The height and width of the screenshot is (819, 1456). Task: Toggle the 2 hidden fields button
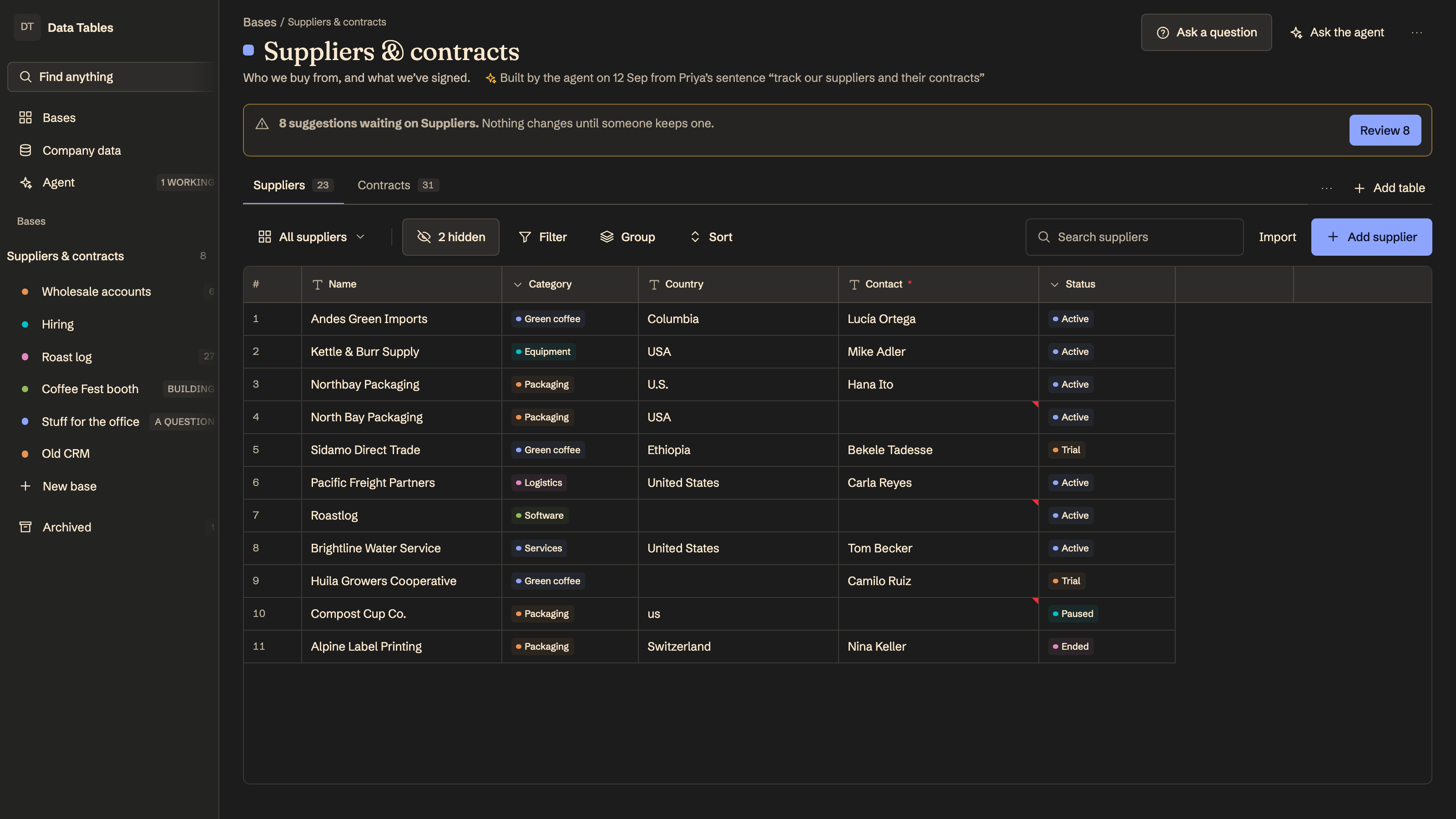pos(450,237)
